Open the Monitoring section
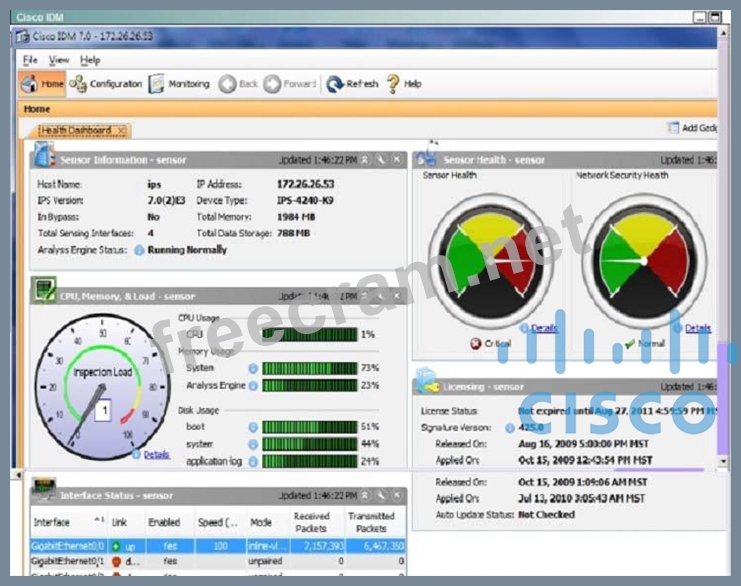Screen dimensions: 741x586 tap(180, 84)
